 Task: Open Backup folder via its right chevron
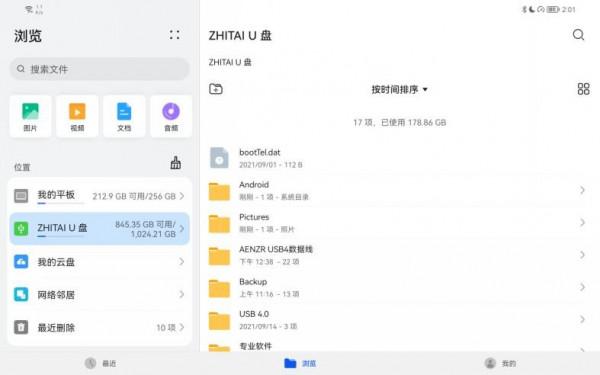pos(582,287)
